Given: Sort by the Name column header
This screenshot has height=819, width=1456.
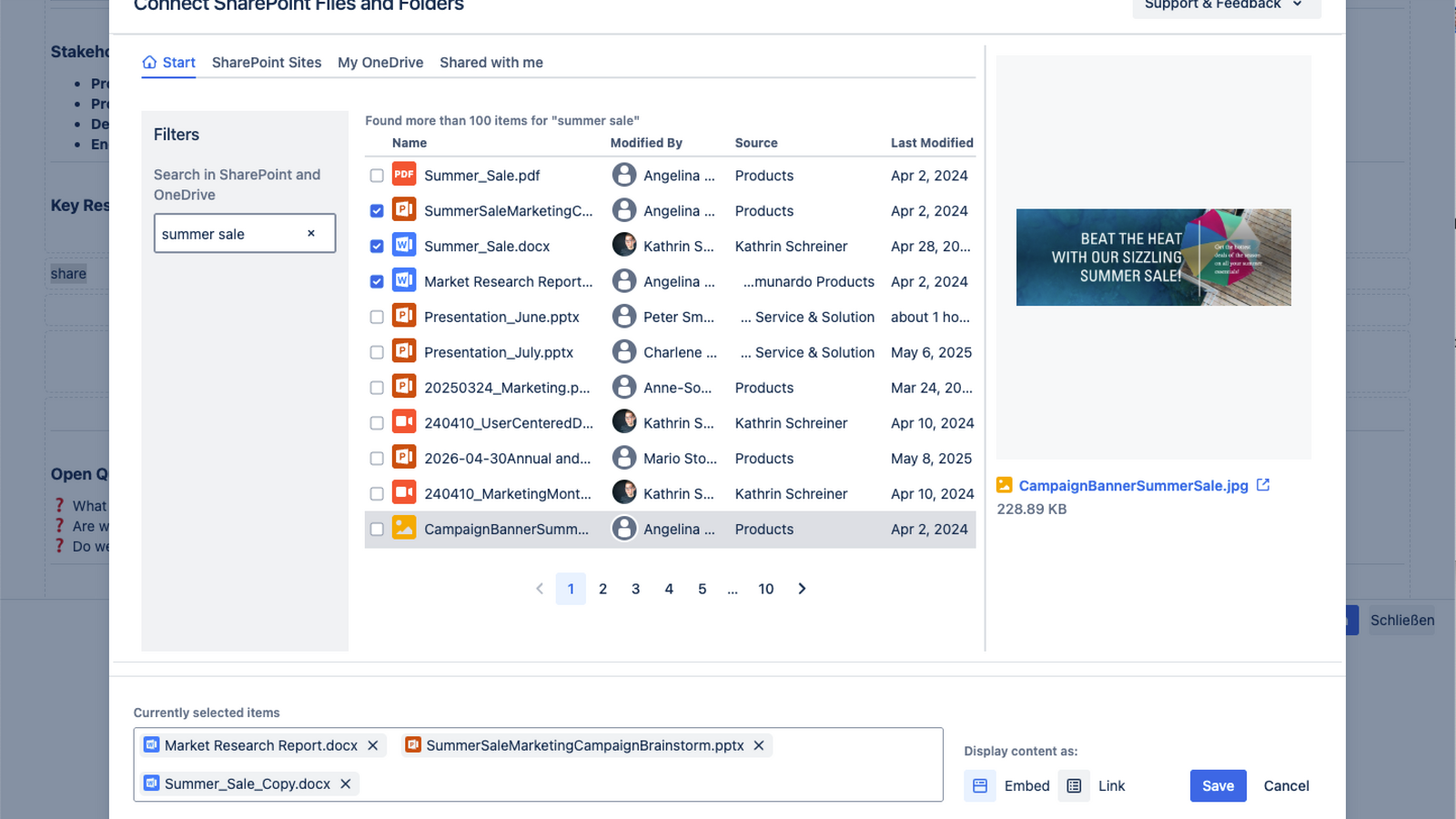Looking at the screenshot, I should tap(409, 143).
